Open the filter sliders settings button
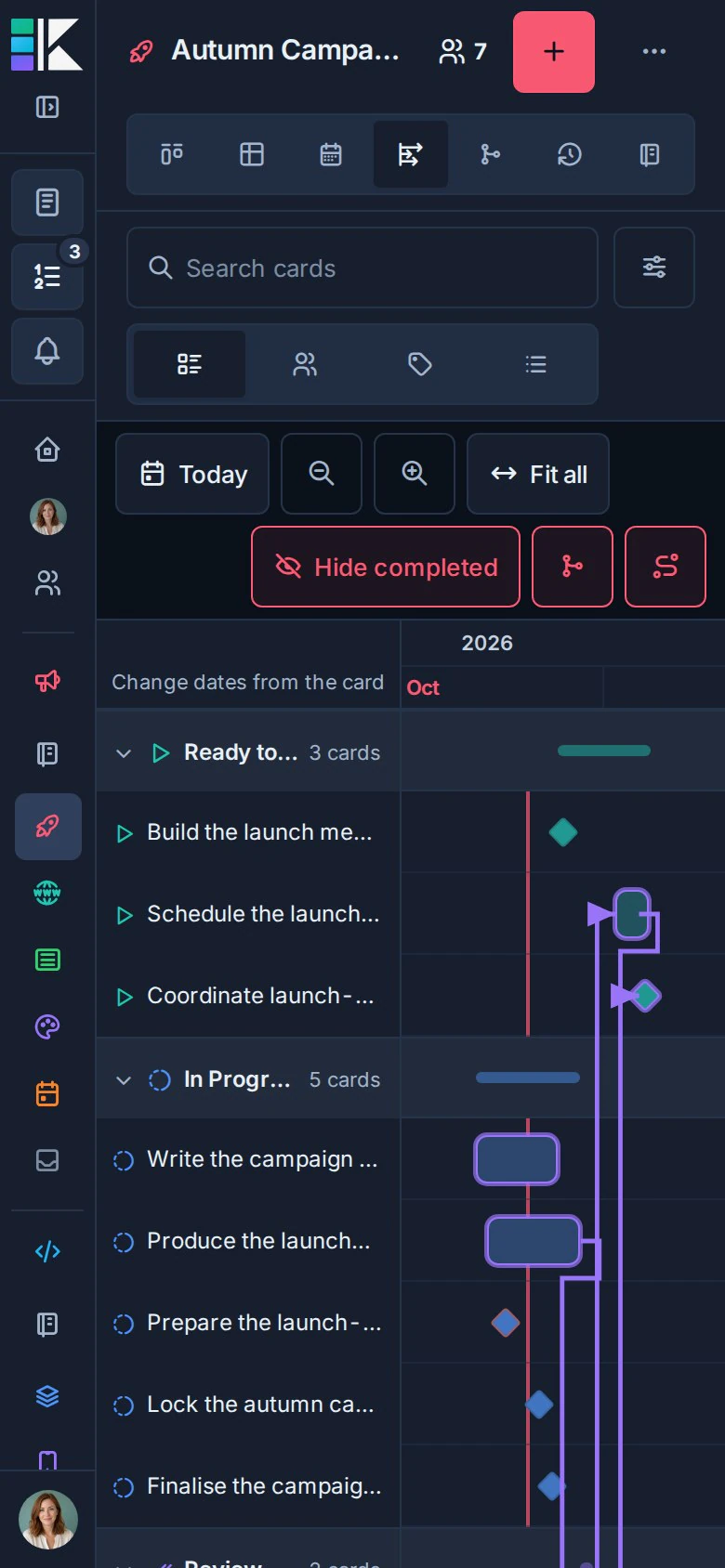 pos(654,268)
